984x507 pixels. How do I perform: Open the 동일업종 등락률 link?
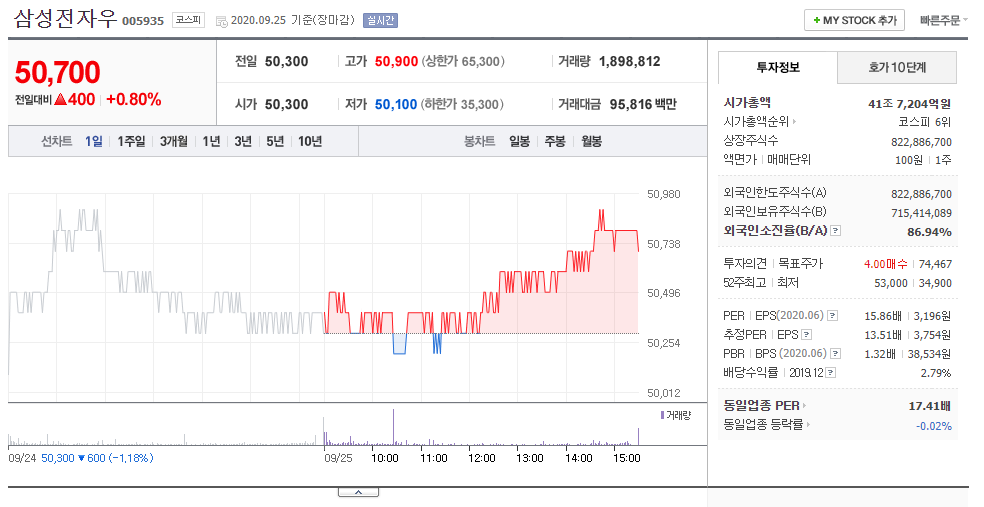766,424
